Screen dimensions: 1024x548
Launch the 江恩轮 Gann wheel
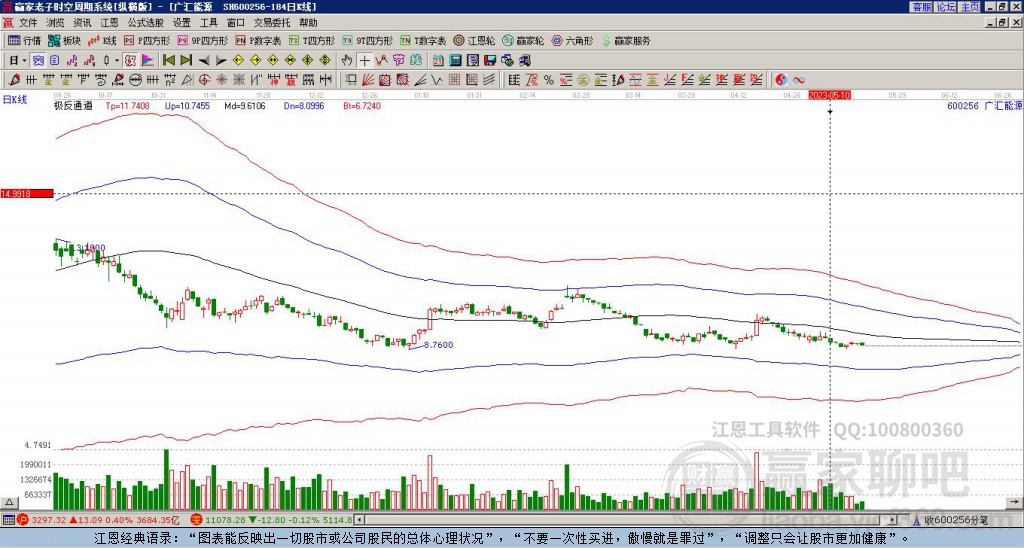tap(474, 40)
